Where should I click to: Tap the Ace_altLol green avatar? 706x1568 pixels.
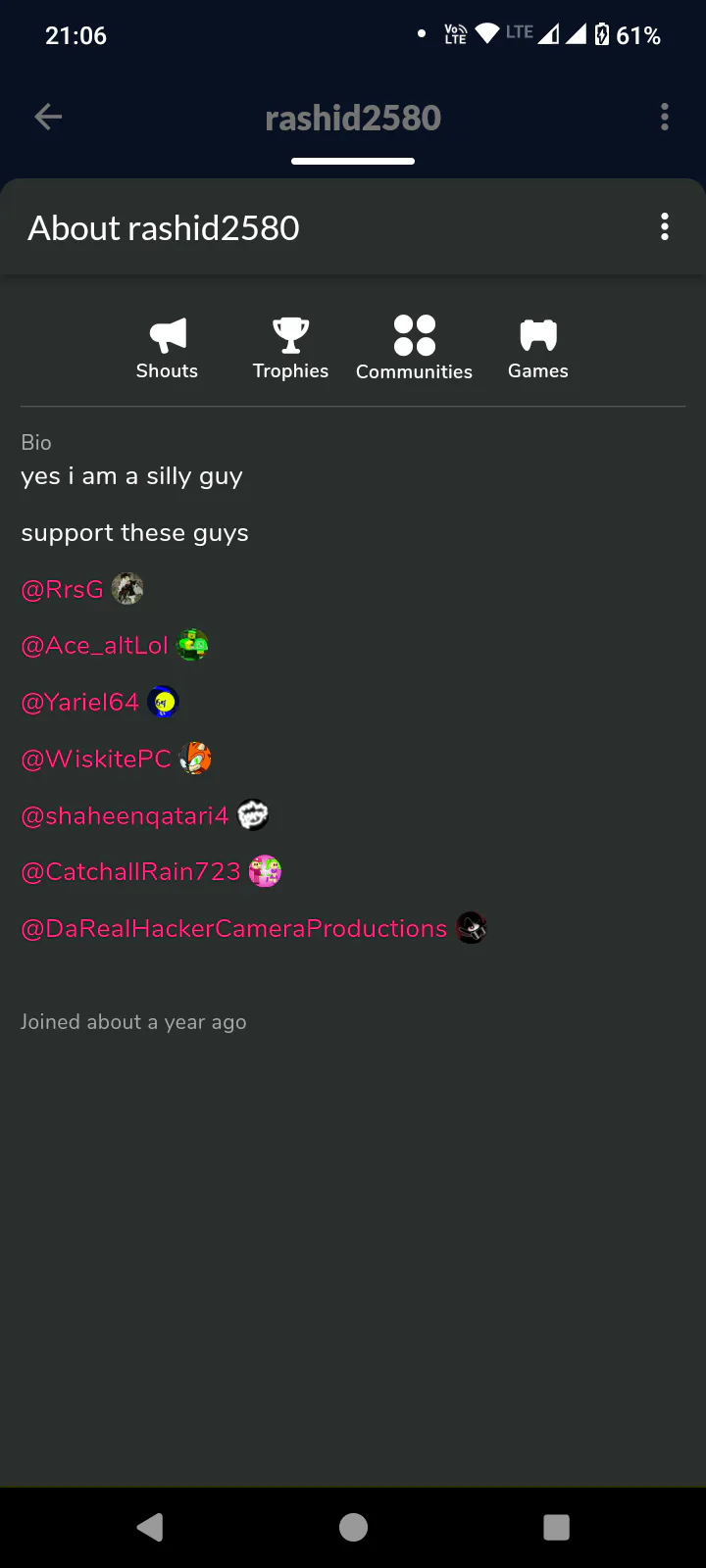(192, 645)
